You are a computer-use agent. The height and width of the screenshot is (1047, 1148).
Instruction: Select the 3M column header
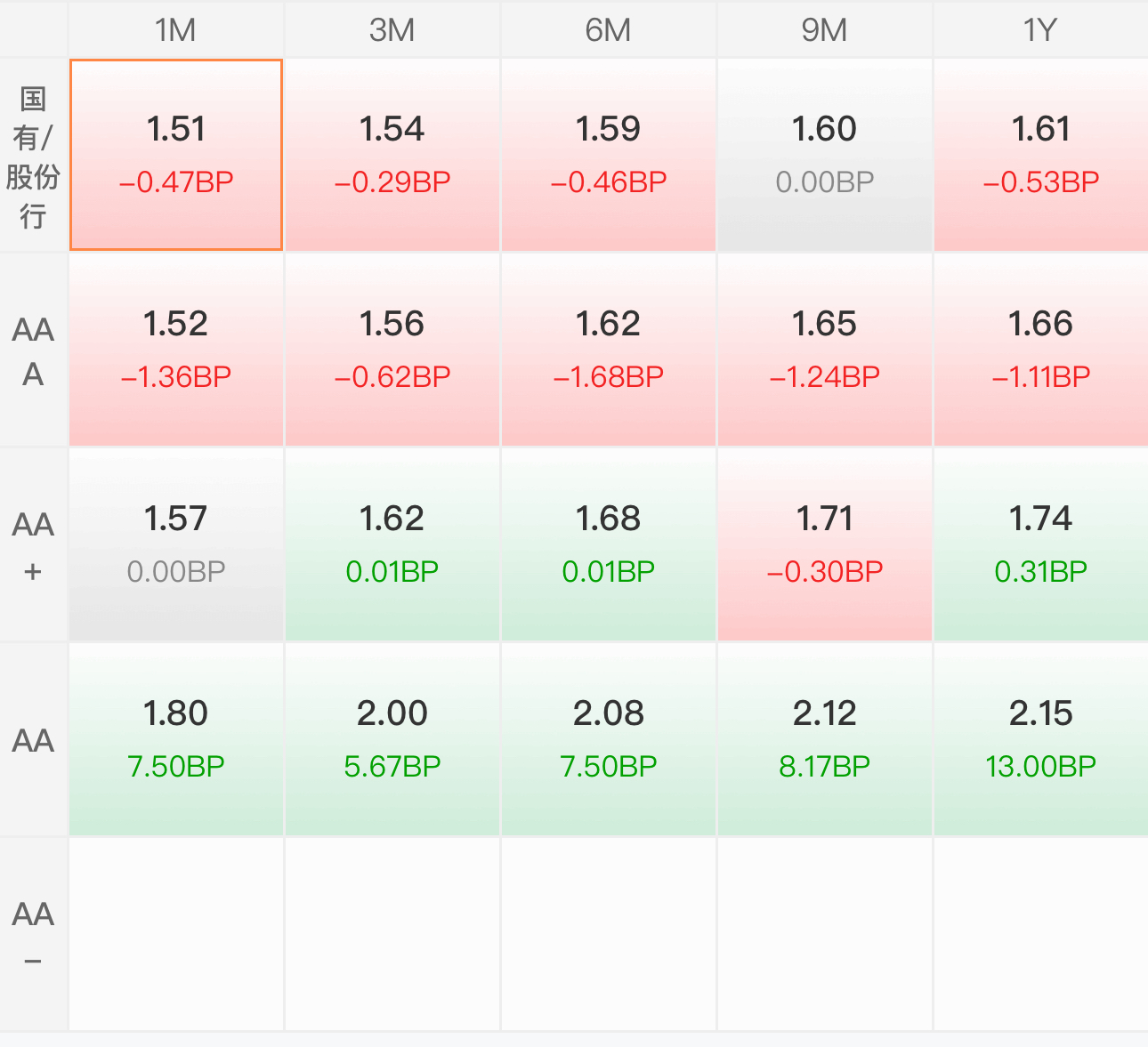(392, 29)
